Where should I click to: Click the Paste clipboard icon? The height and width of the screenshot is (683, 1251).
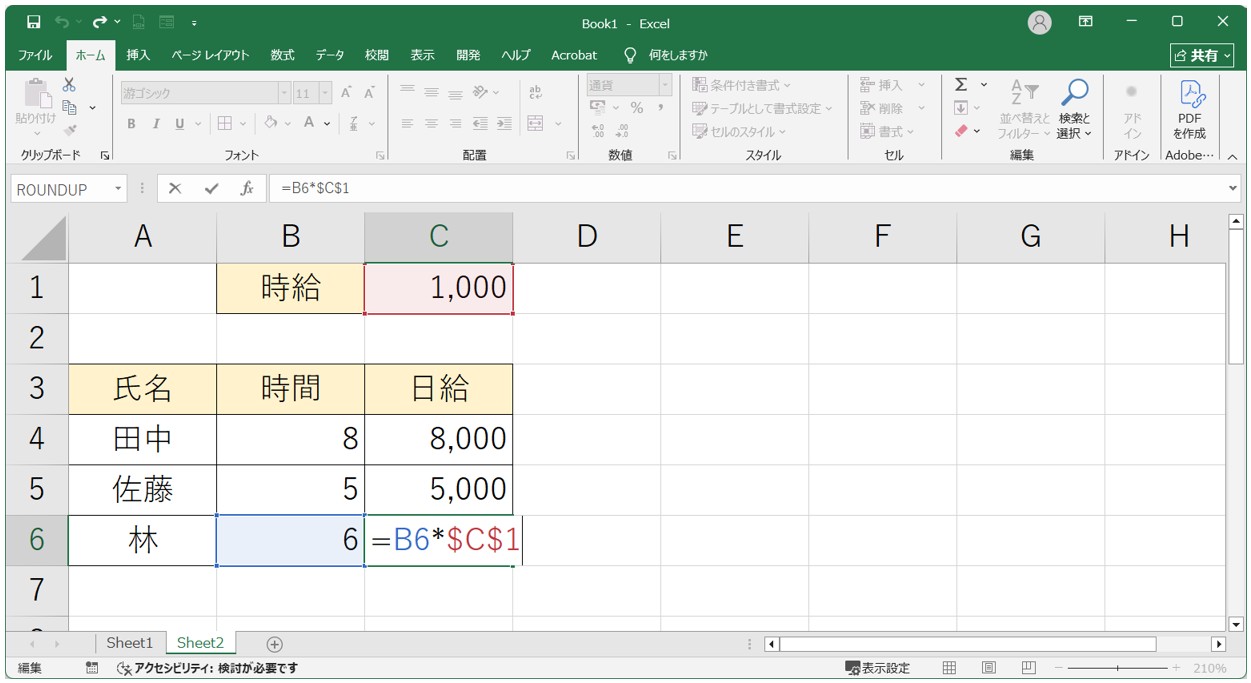[x=36, y=94]
